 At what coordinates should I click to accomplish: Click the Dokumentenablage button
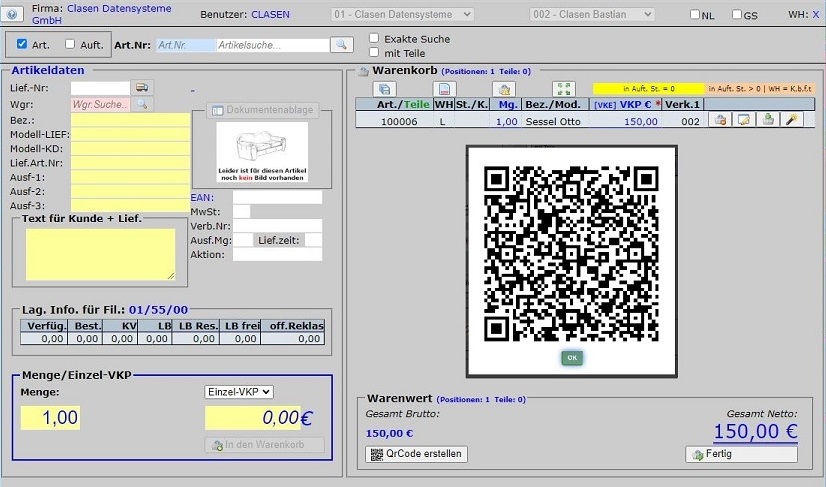(263, 110)
